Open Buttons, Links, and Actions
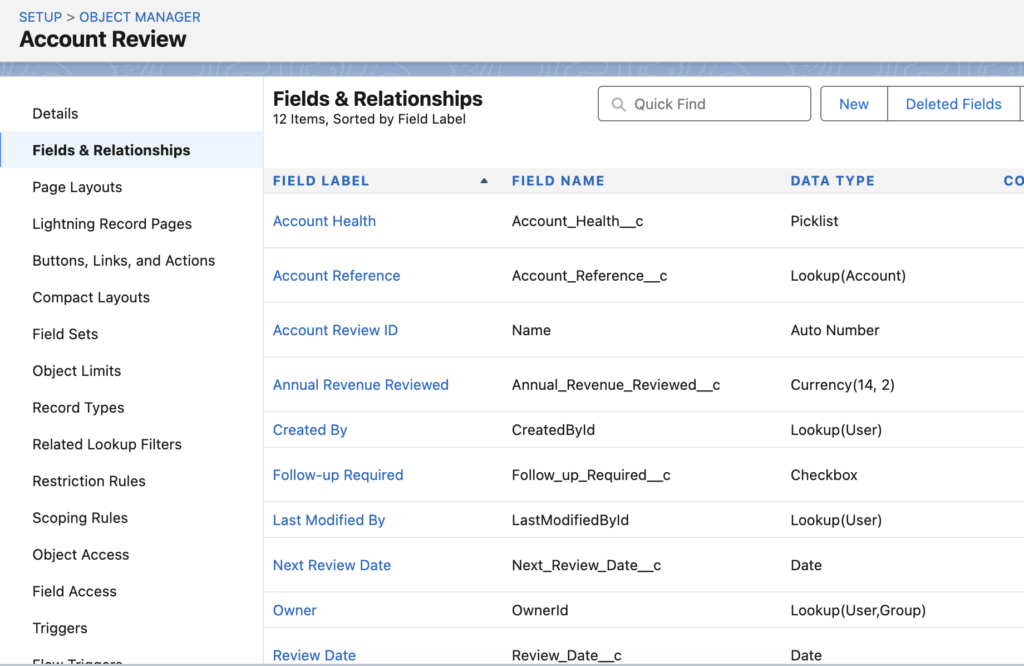This screenshot has width=1024, height=666. [123, 261]
